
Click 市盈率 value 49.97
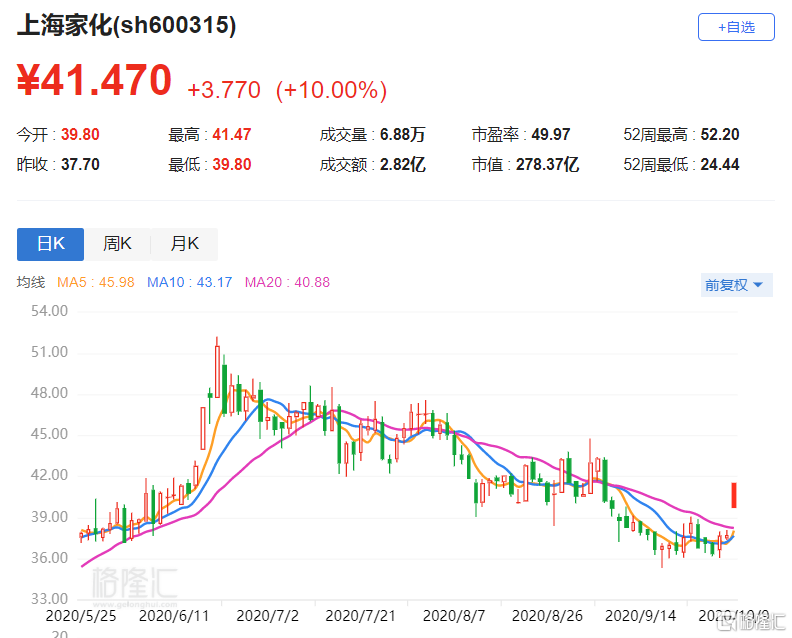coord(551,135)
